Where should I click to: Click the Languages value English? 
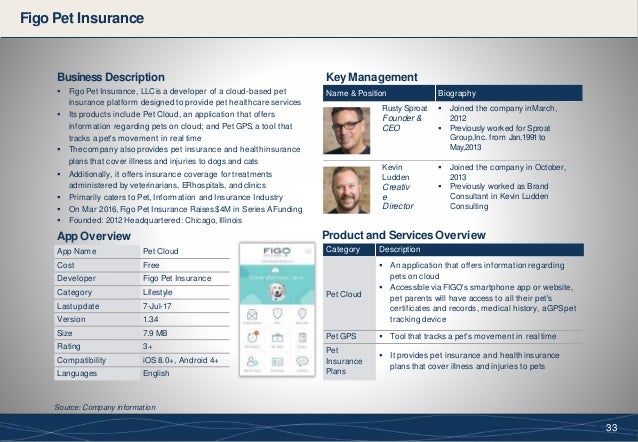coord(156,373)
